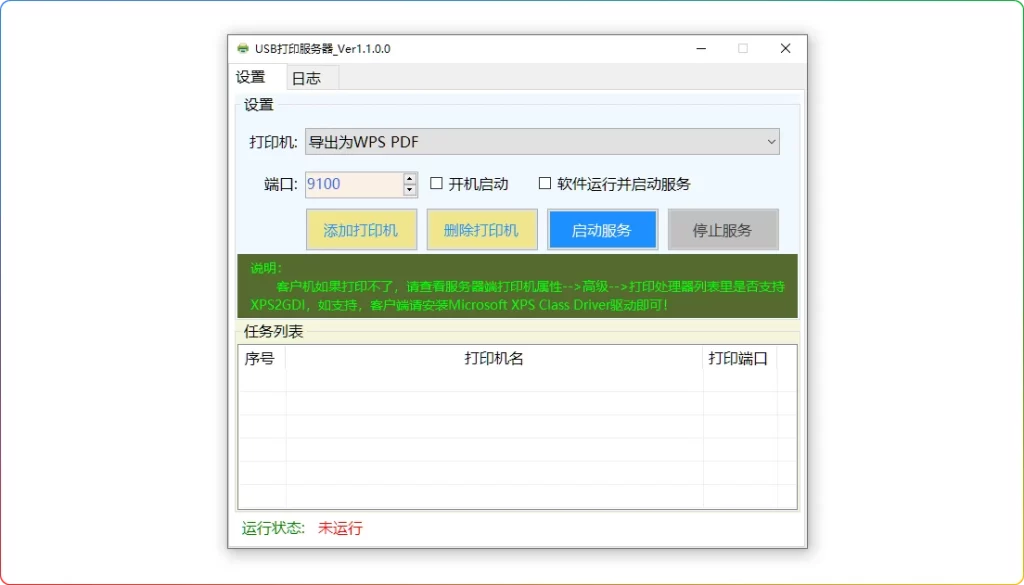The height and width of the screenshot is (585, 1024).
Task: Click the 删除打印机 button
Action: click(482, 230)
